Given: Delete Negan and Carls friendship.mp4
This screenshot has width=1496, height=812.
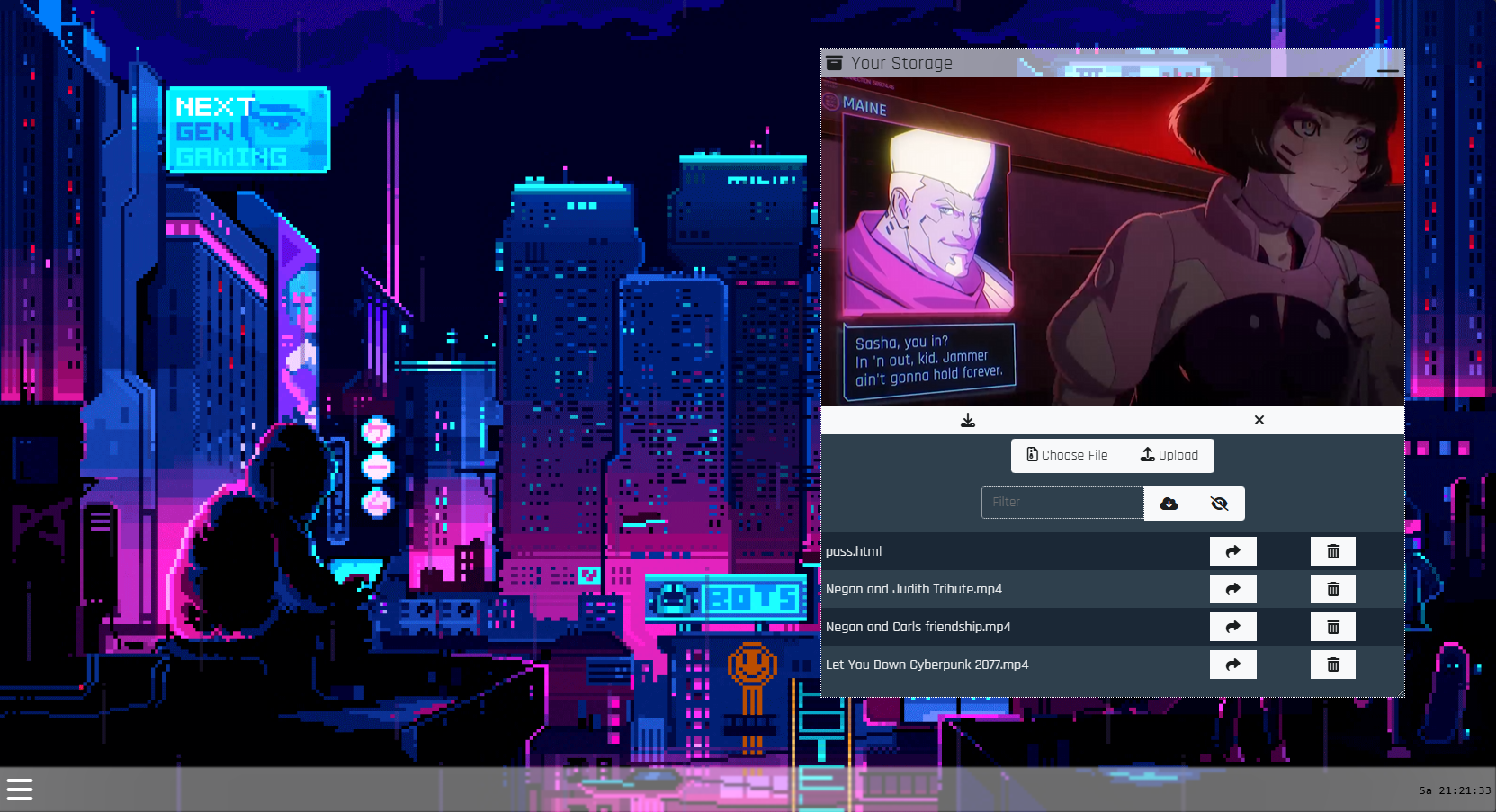Looking at the screenshot, I should click(x=1333, y=627).
